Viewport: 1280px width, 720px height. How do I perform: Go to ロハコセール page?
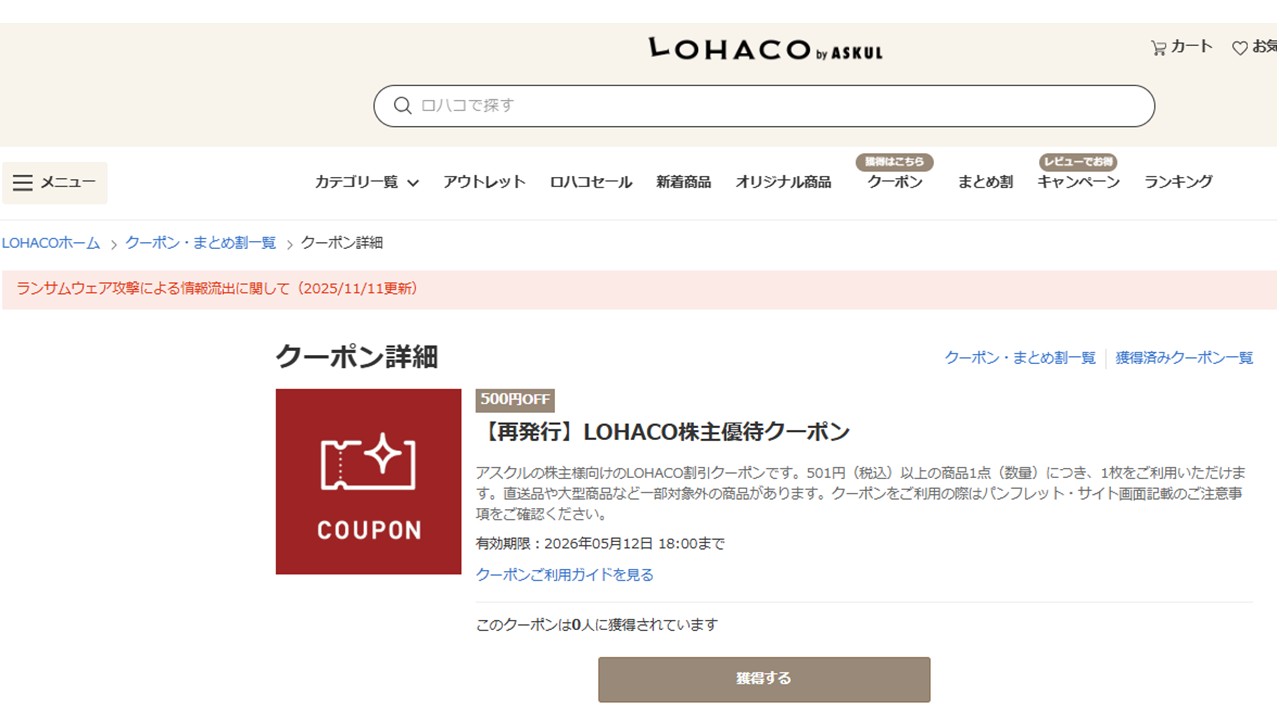point(591,182)
